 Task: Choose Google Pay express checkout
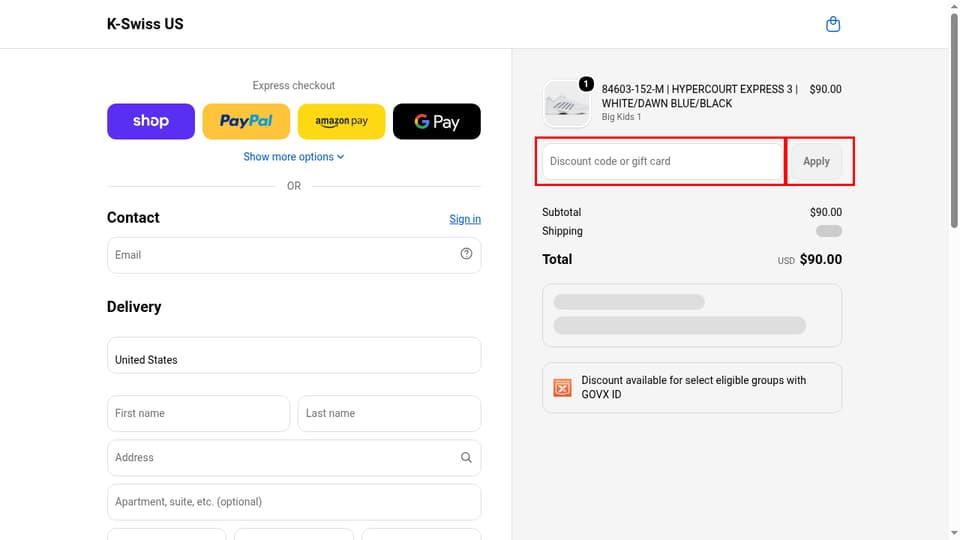click(437, 121)
